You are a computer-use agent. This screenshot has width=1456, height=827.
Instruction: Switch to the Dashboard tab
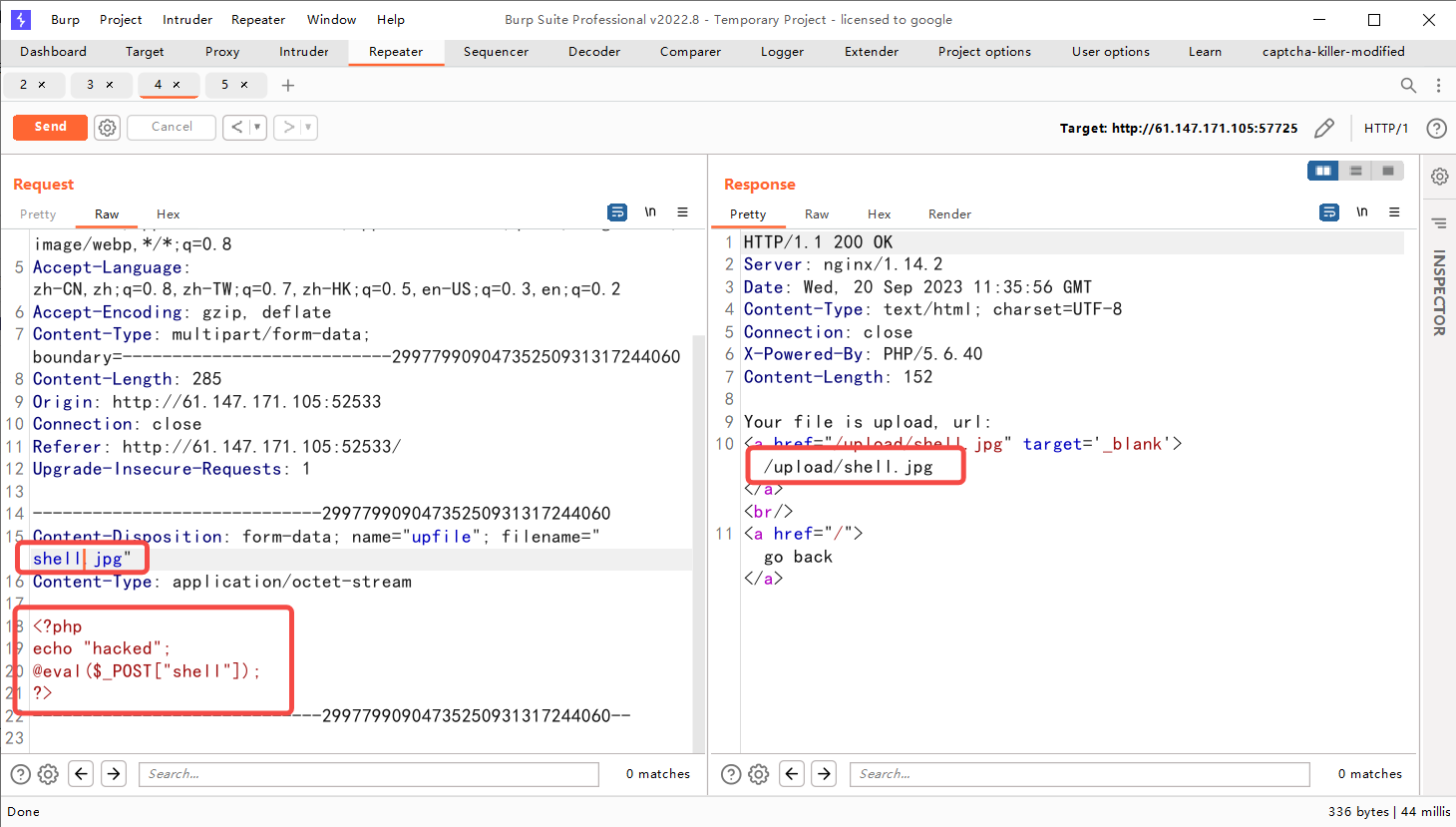point(53,52)
